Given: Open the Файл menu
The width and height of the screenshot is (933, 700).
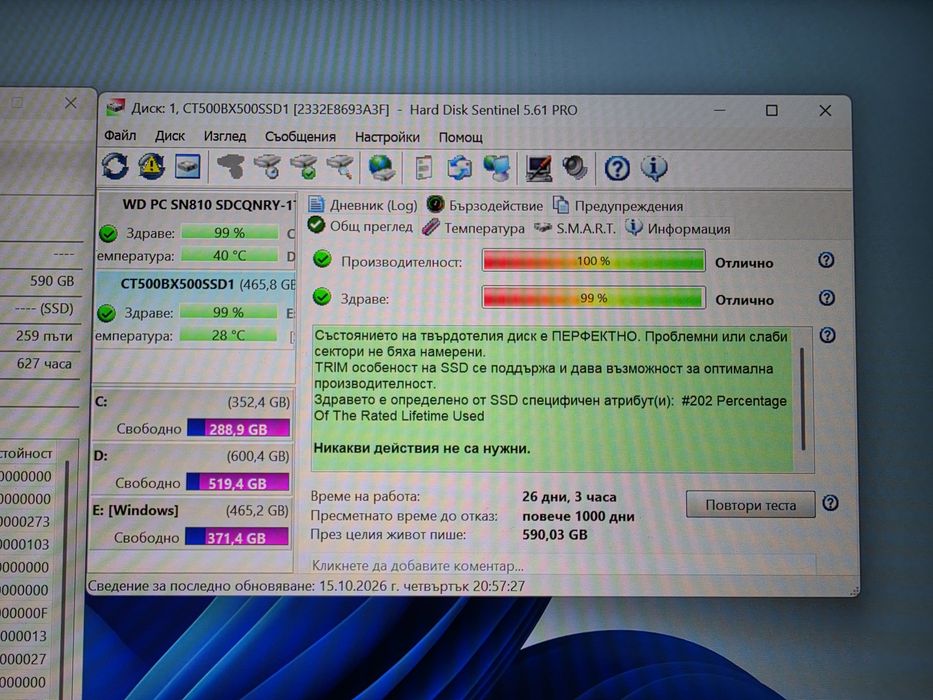Looking at the screenshot, I should pos(120,136).
